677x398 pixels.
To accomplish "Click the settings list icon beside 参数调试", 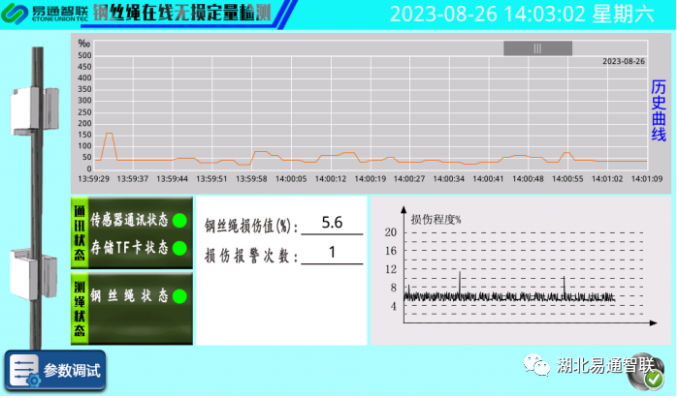I will pyautogui.click(x=24, y=371).
